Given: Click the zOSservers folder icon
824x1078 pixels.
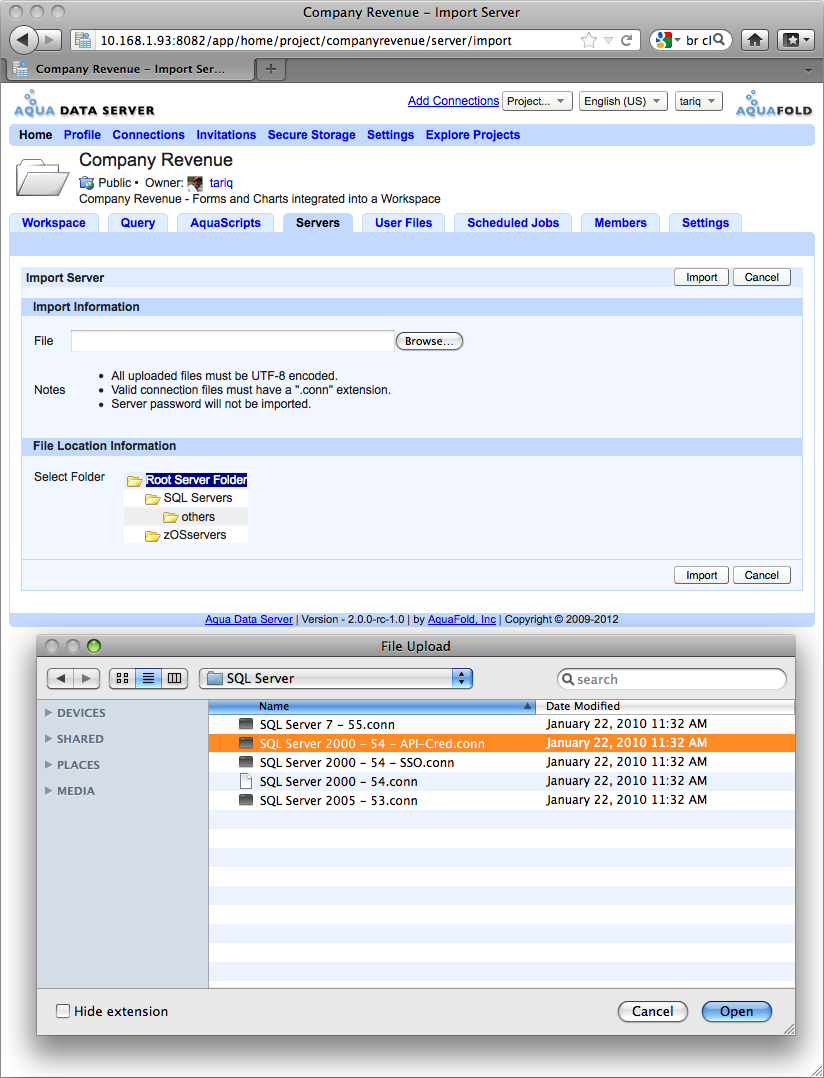Looking at the screenshot, I should coord(152,536).
